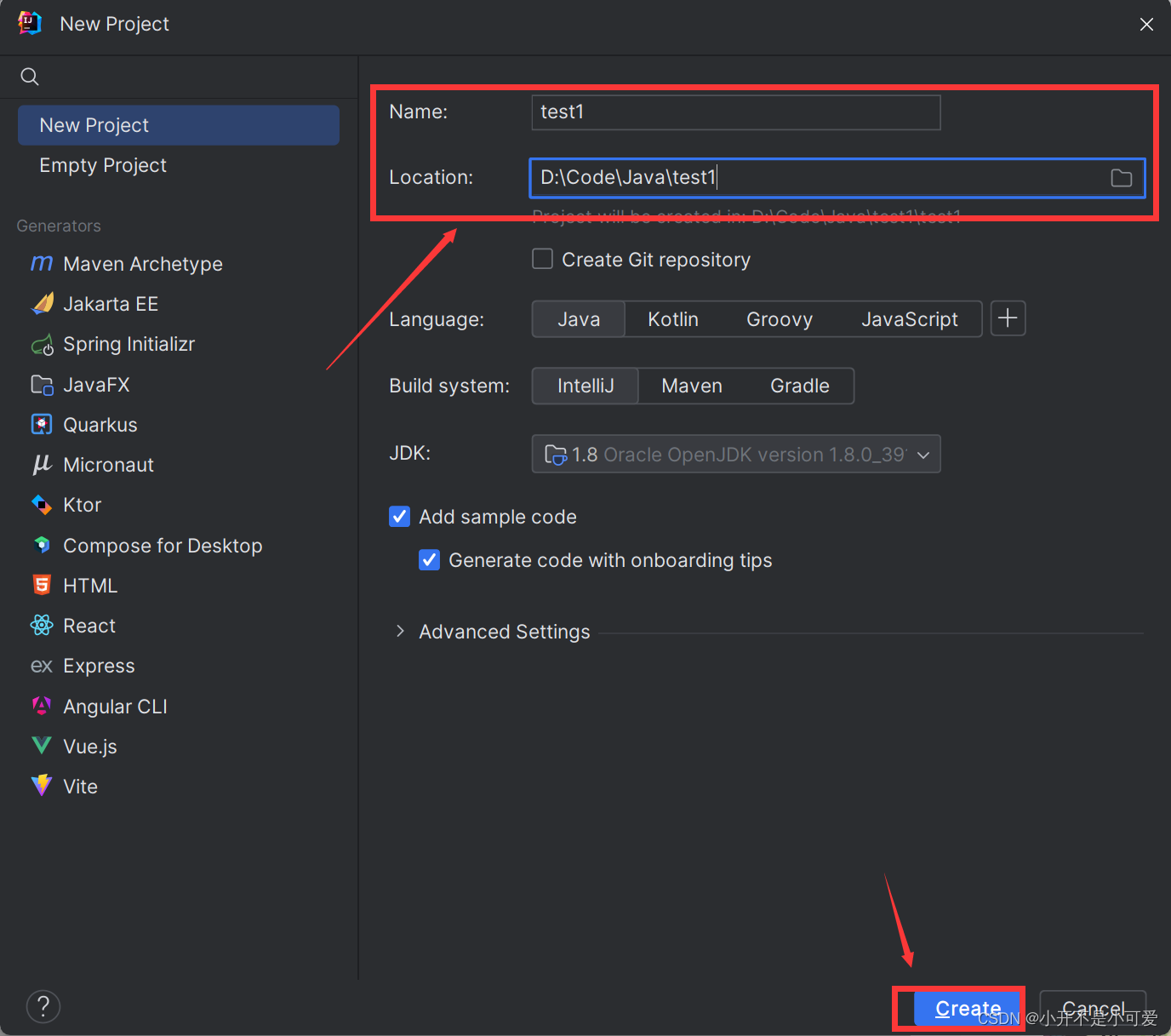The width and height of the screenshot is (1171, 1036).
Task: Click the Quarkus label
Action: click(x=100, y=425)
